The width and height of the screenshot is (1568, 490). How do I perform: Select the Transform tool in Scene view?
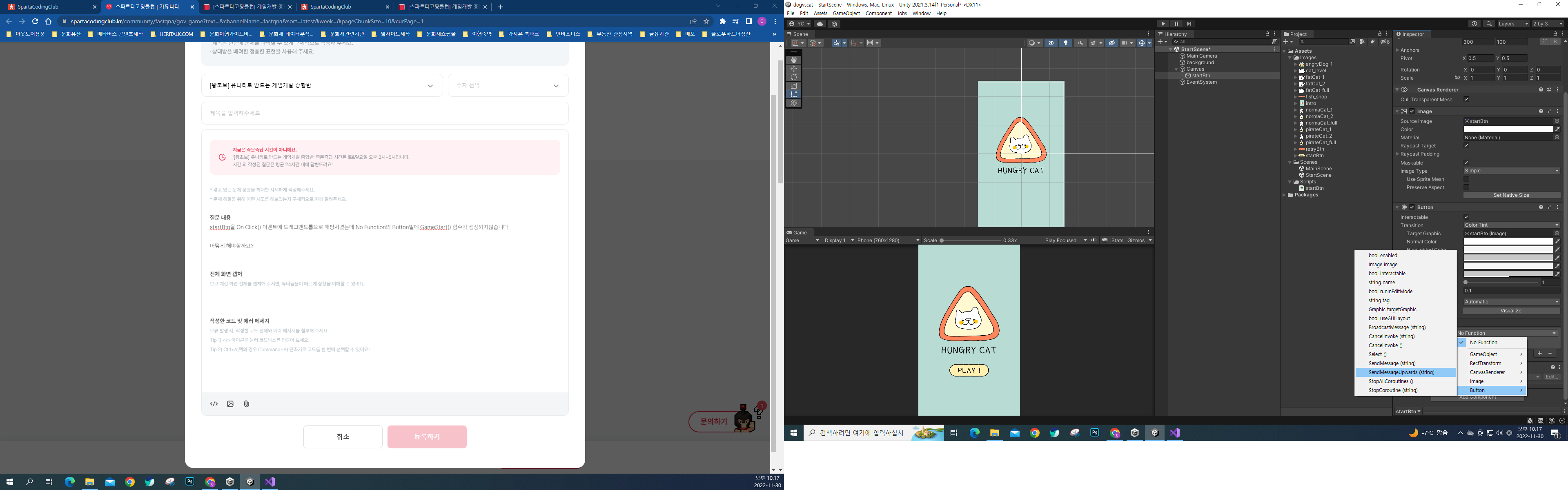(793, 103)
